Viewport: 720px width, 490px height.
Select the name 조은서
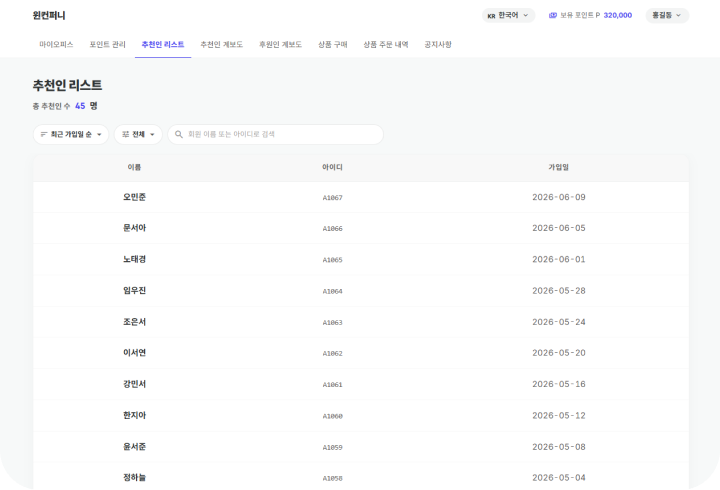coord(134,322)
